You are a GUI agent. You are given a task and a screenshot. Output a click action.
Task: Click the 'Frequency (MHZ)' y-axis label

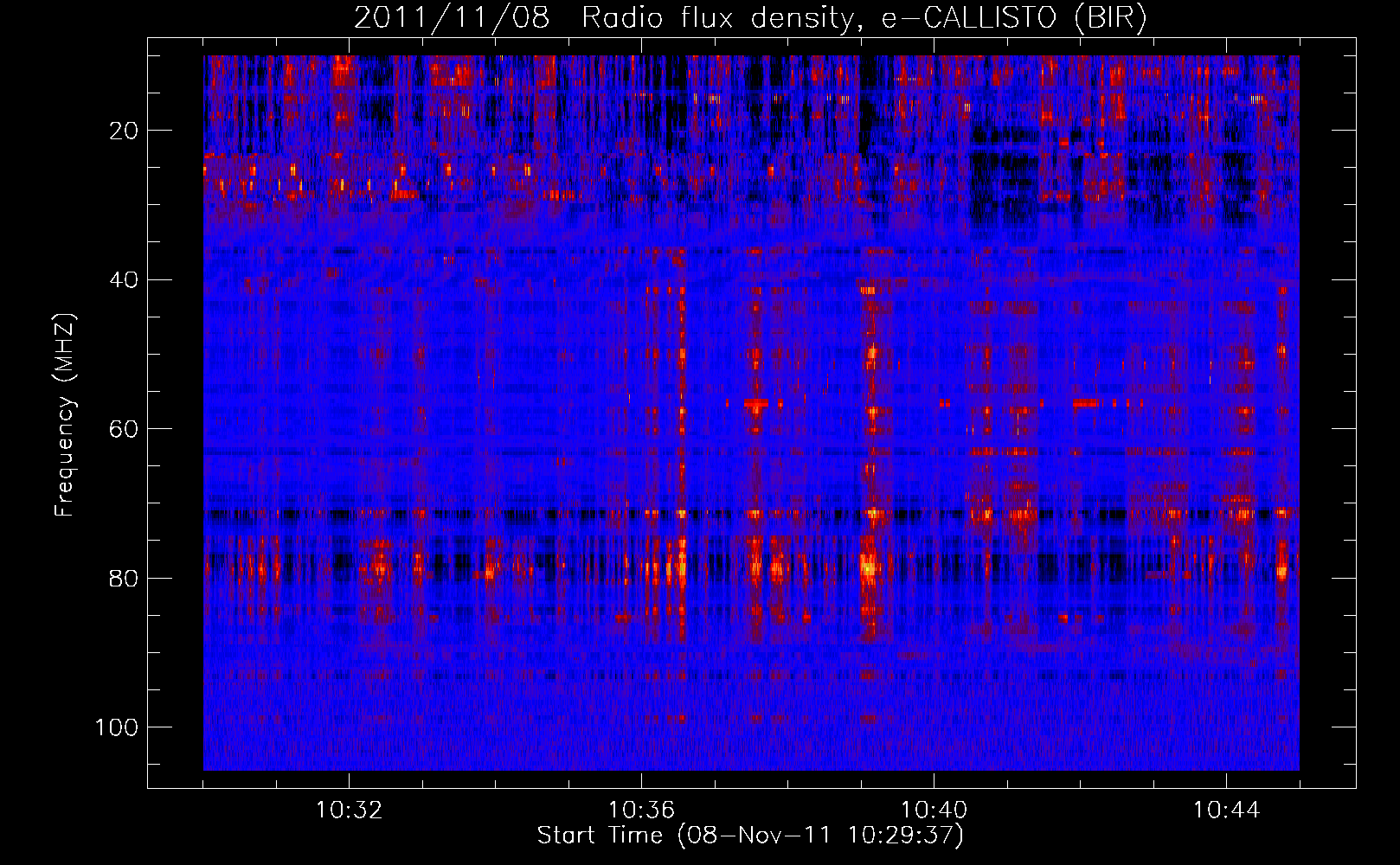[65, 414]
